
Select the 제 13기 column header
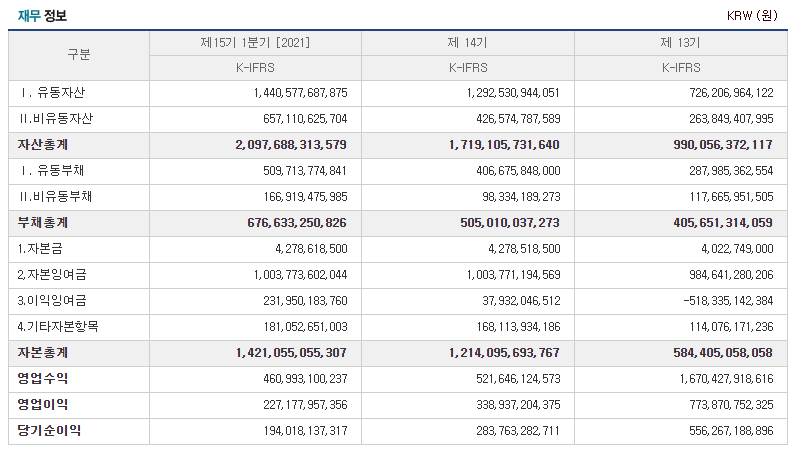point(680,42)
